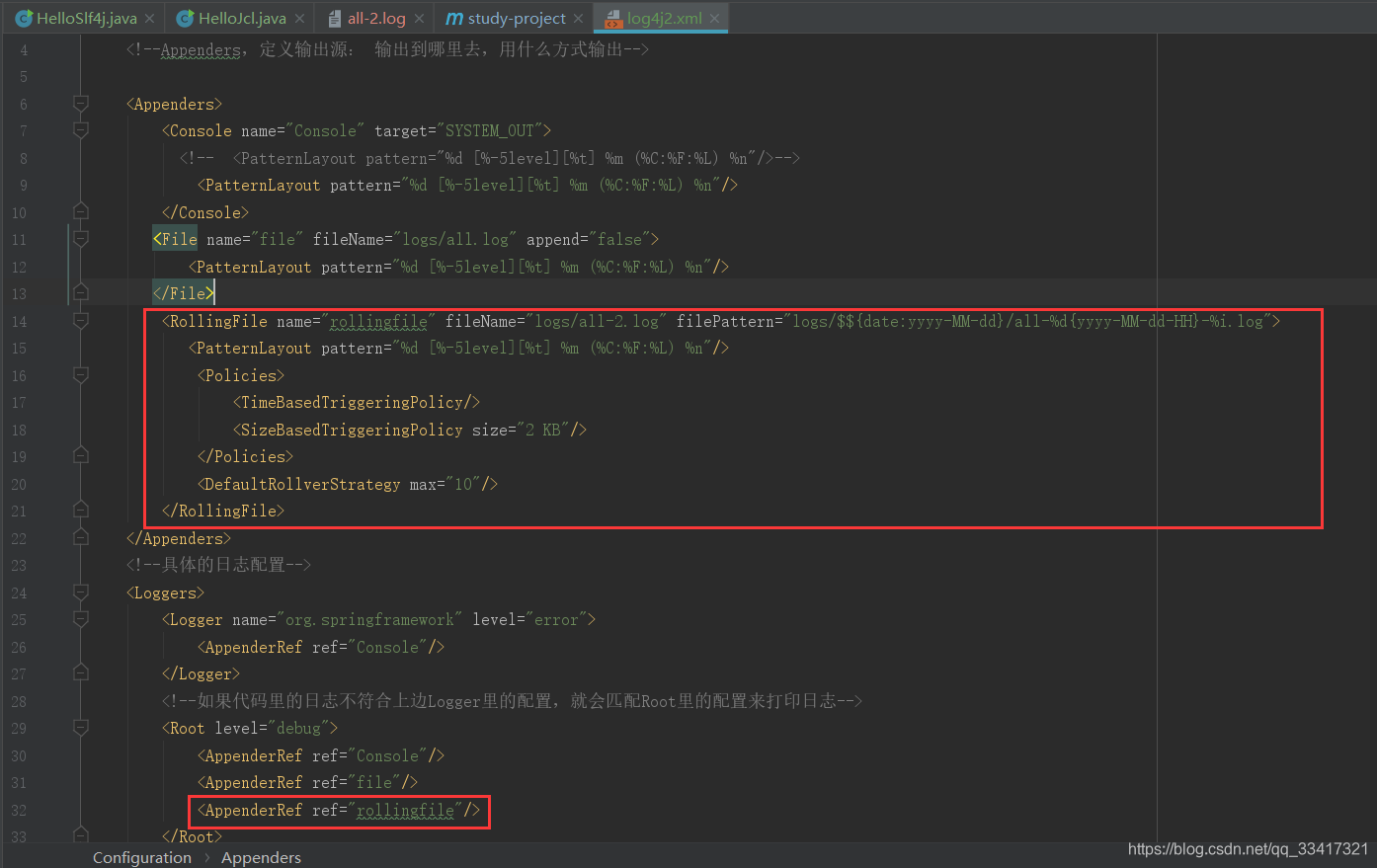Fold the closing Policies marker line 19
Screen dimensions: 1377x868
(81, 456)
